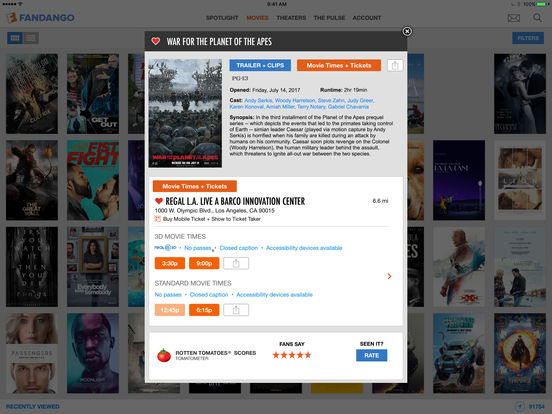
Task: Tap top Movie Times + Tickets button
Action: (x=339, y=65)
